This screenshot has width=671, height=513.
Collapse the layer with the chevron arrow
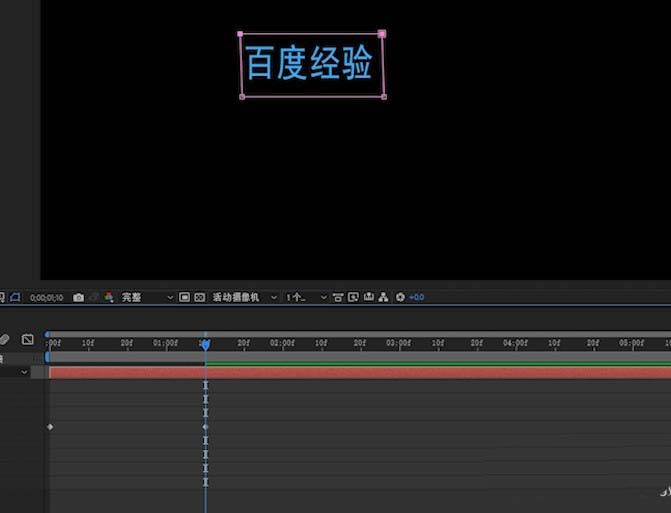coord(24,372)
